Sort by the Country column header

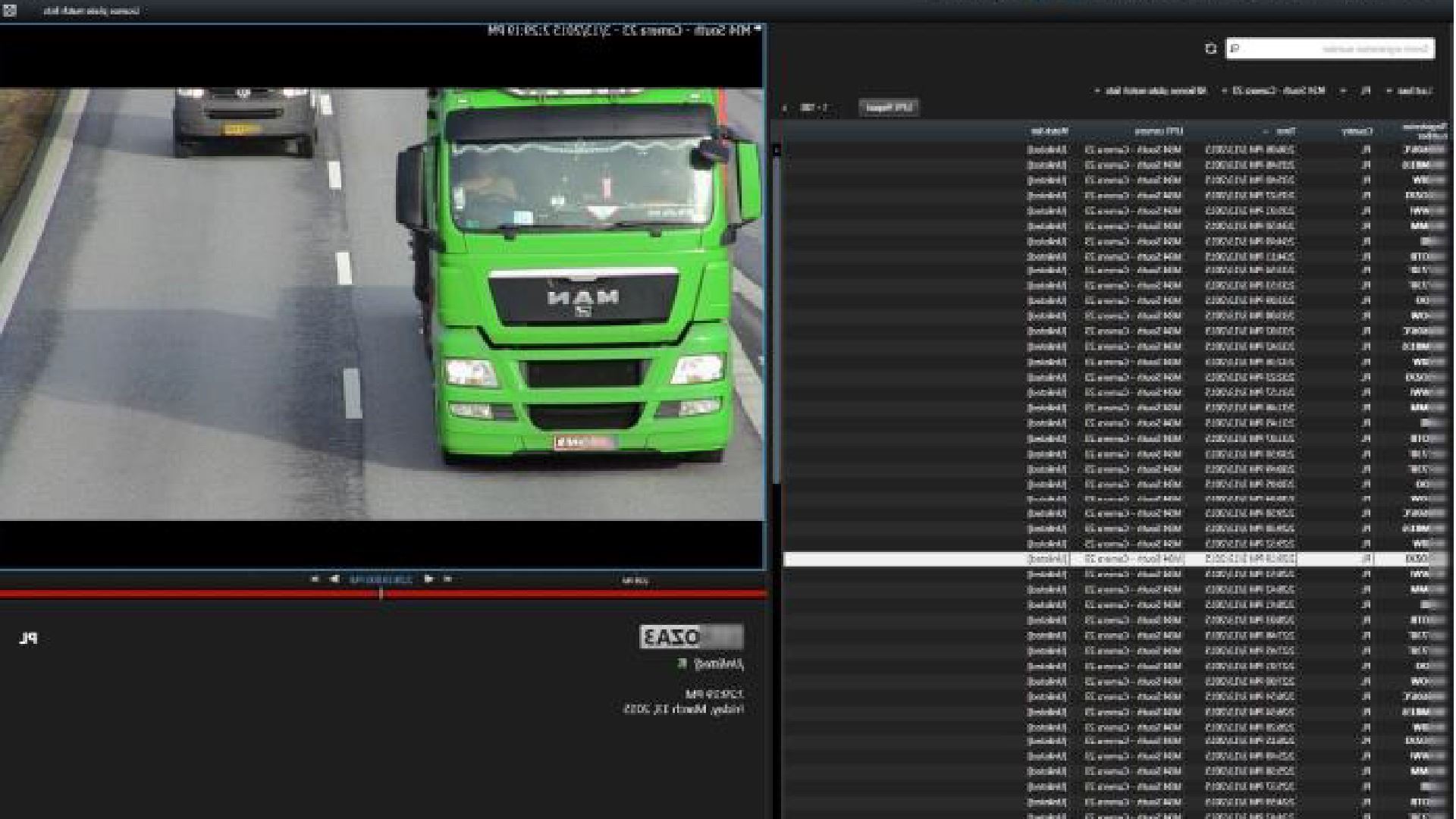point(1357,131)
